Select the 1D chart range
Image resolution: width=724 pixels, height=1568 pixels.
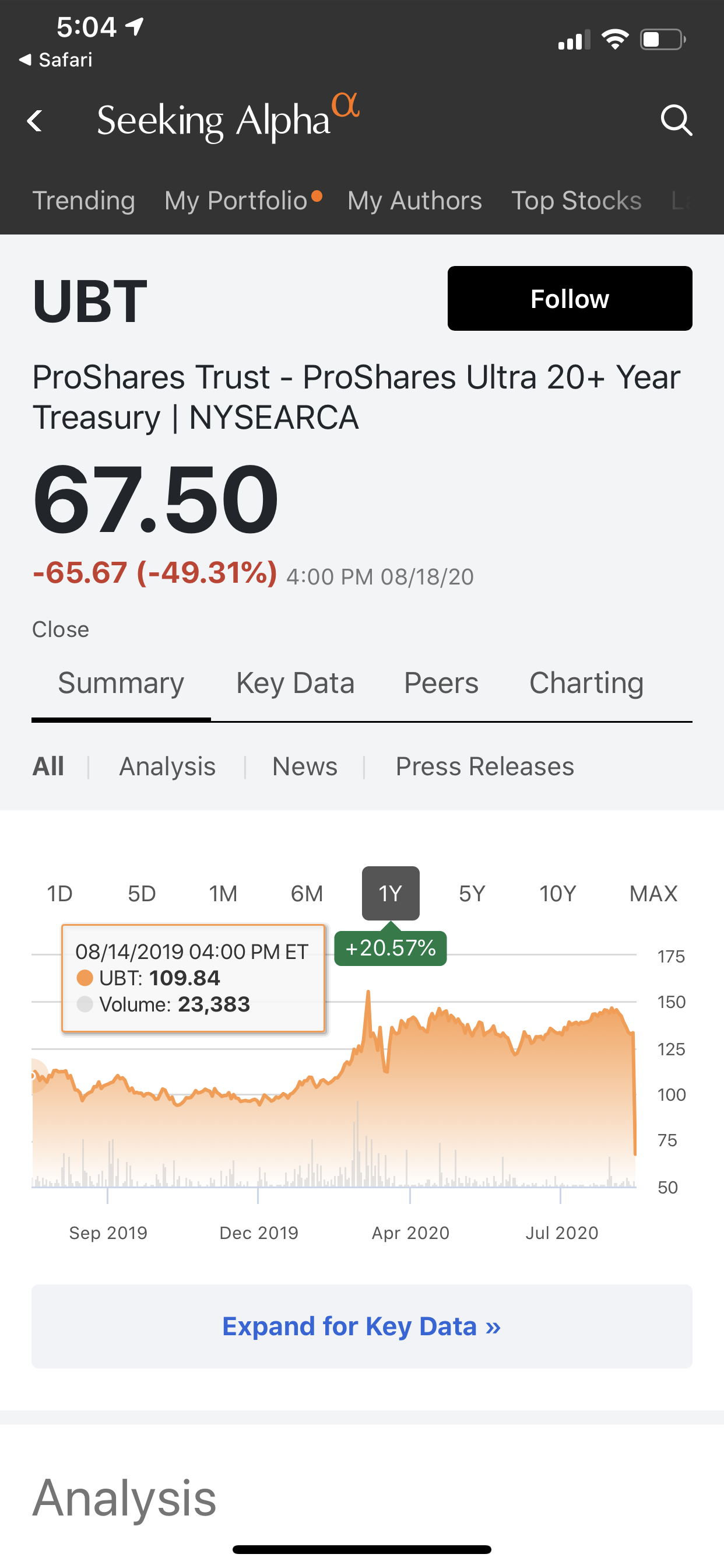(59, 893)
